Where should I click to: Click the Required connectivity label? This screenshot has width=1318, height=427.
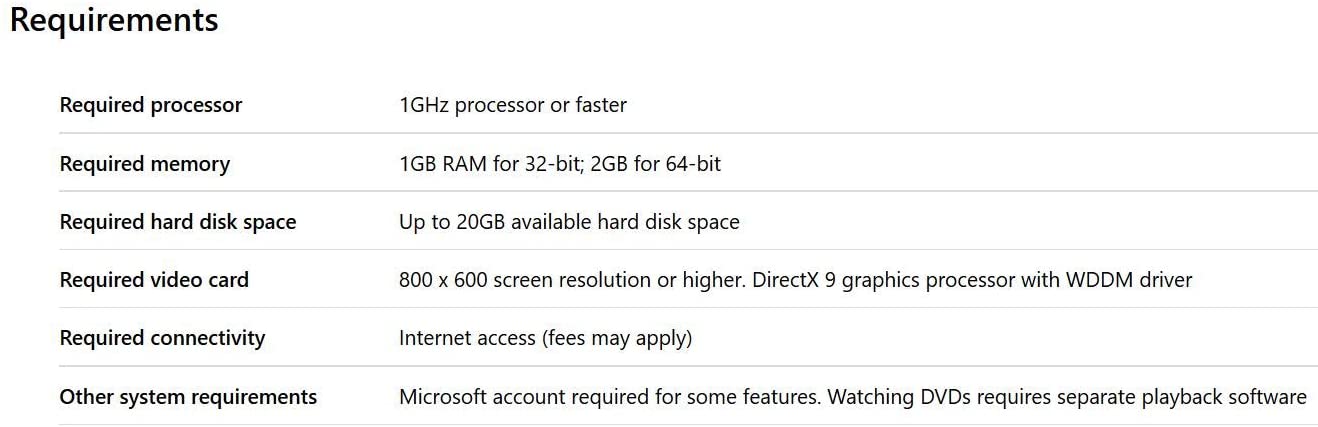(x=162, y=338)
